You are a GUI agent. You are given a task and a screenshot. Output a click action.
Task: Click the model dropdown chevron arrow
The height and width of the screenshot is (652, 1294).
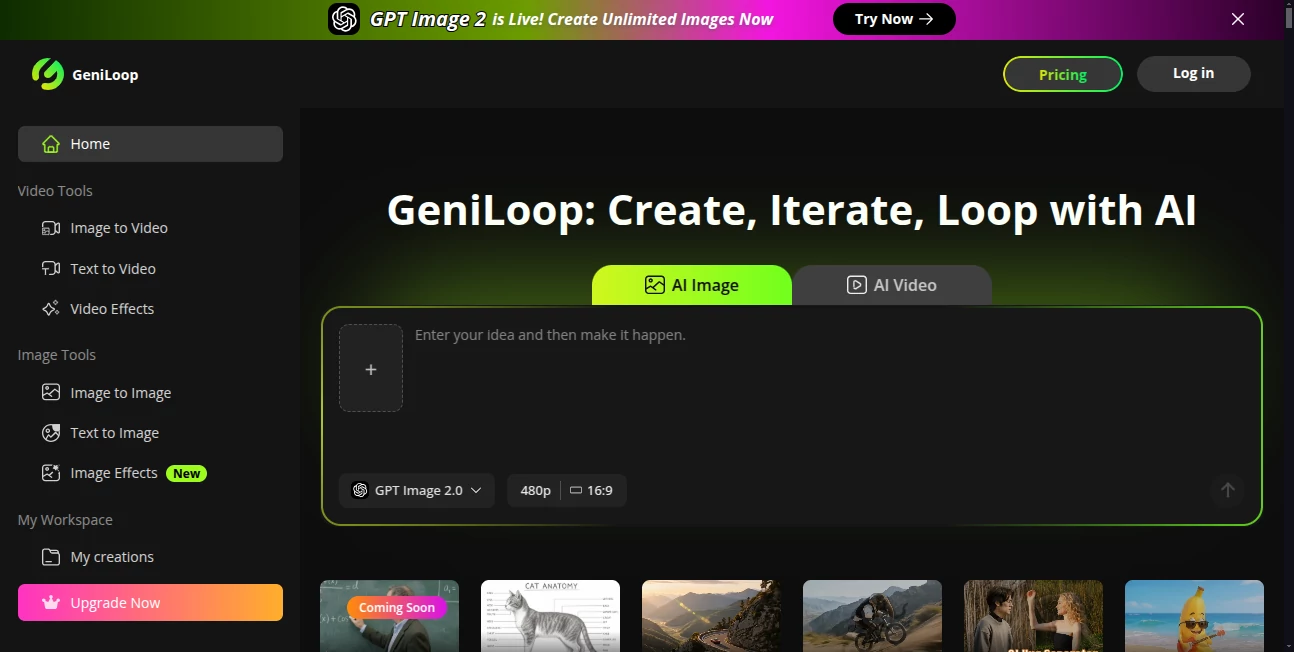[476, 490]
